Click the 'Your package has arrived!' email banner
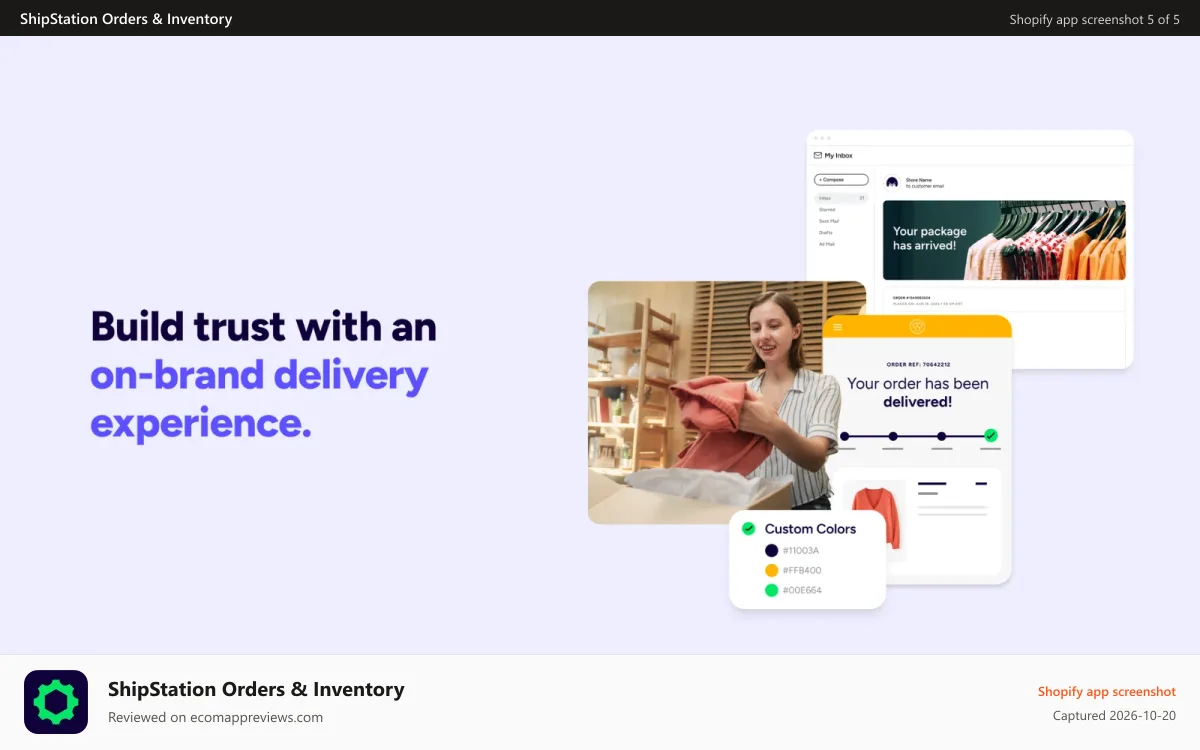Image resolution: width=1200 pixels, height=750 pixels. point(1004,240)
